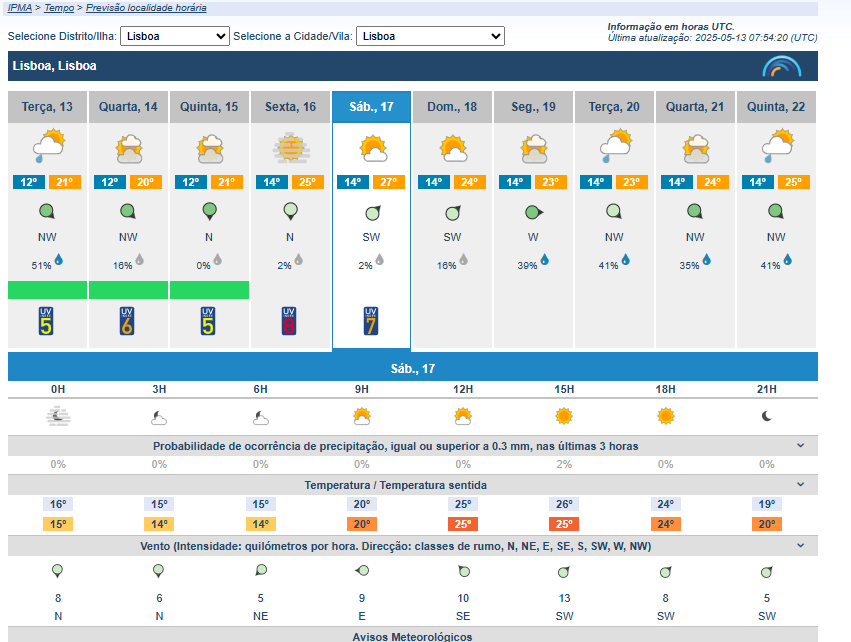
Task: Click the 12° minimum temperature for Terça, 13
Action: pos(29,182)
